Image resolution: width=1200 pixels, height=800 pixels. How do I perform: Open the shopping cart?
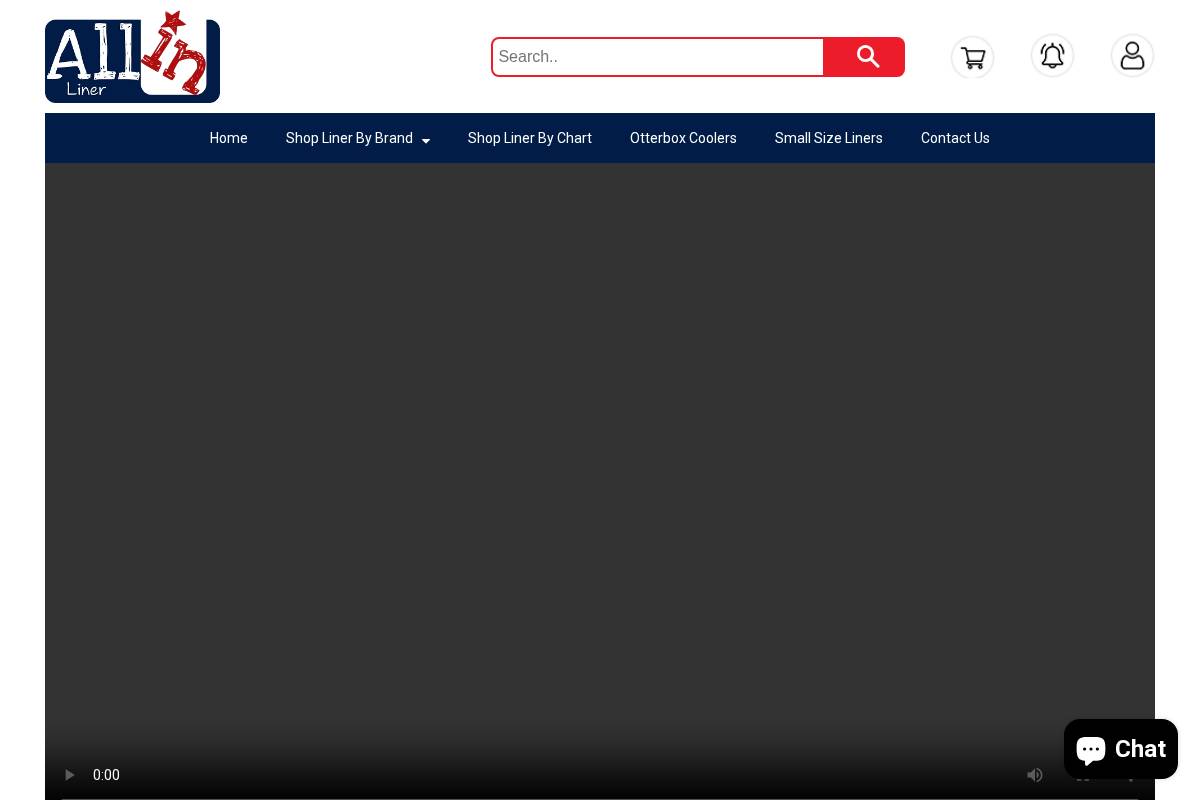[972, 57]
